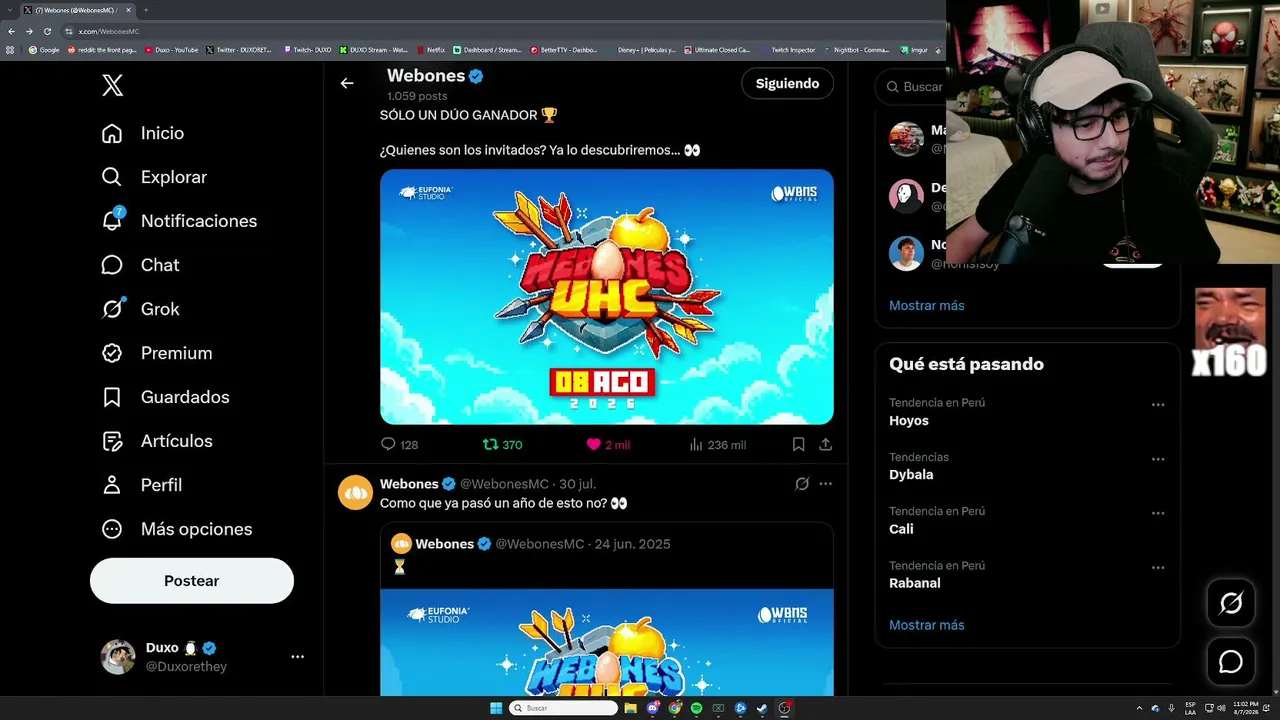Viewport: 1280px width, 720px height.
Task: Open the quoted Webones post from 24 jun. 2025
Action: tap(607, 609)
